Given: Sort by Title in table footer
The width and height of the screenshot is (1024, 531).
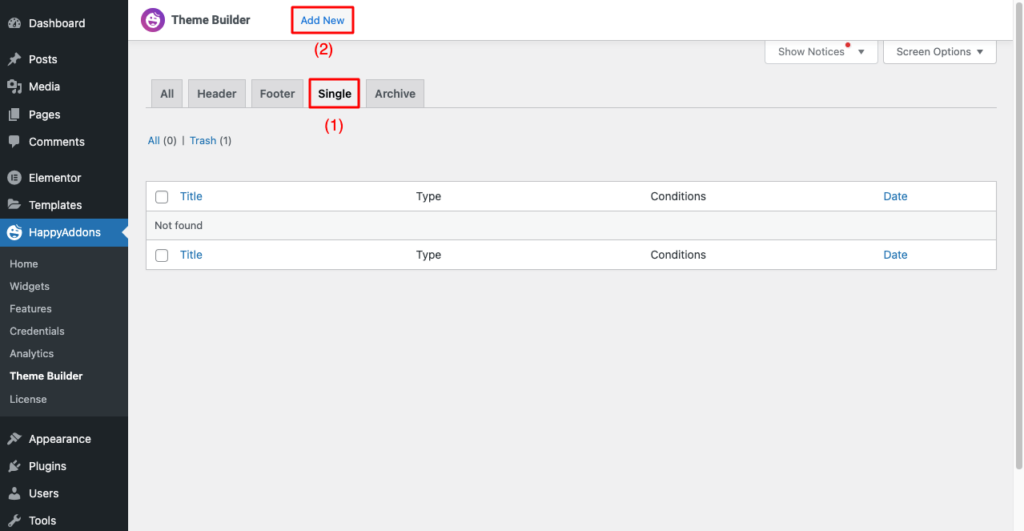Looking at the screenshot, I should [191, 255].
